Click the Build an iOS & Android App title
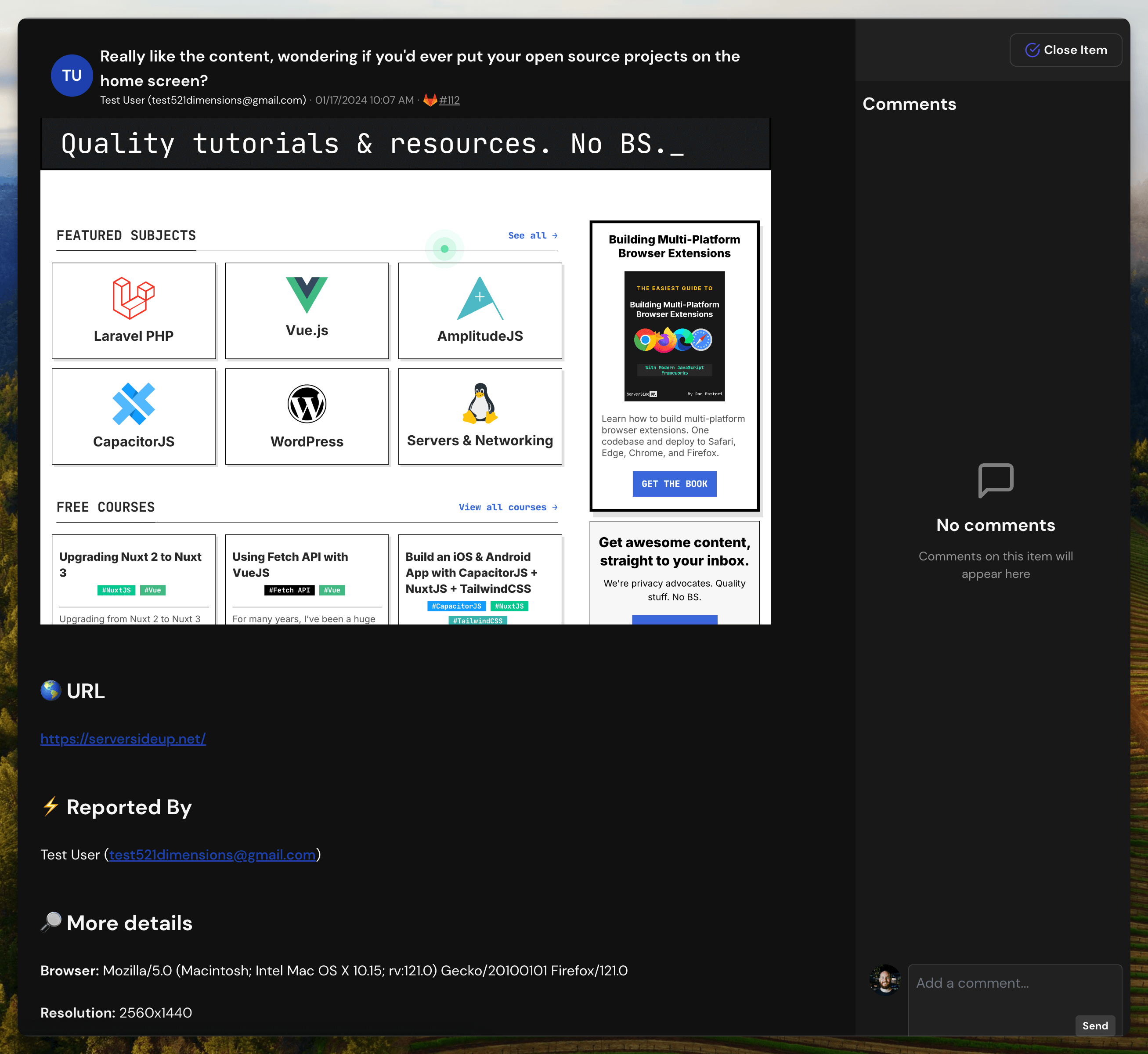This screenshot has width=1148, height=1054. [x=472, y=573]
